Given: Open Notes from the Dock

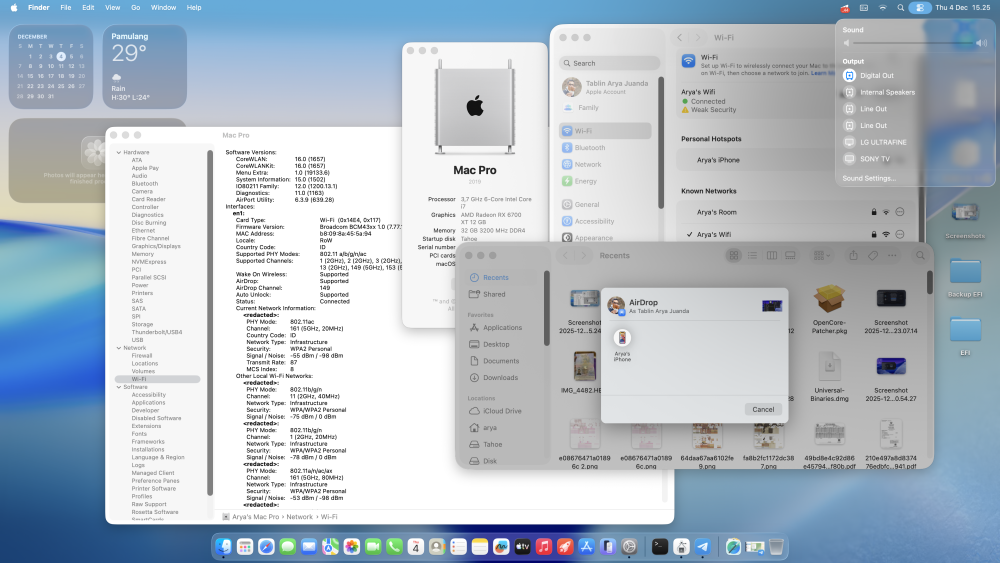Looking at the screenshot, I should [x=480, y=546].
